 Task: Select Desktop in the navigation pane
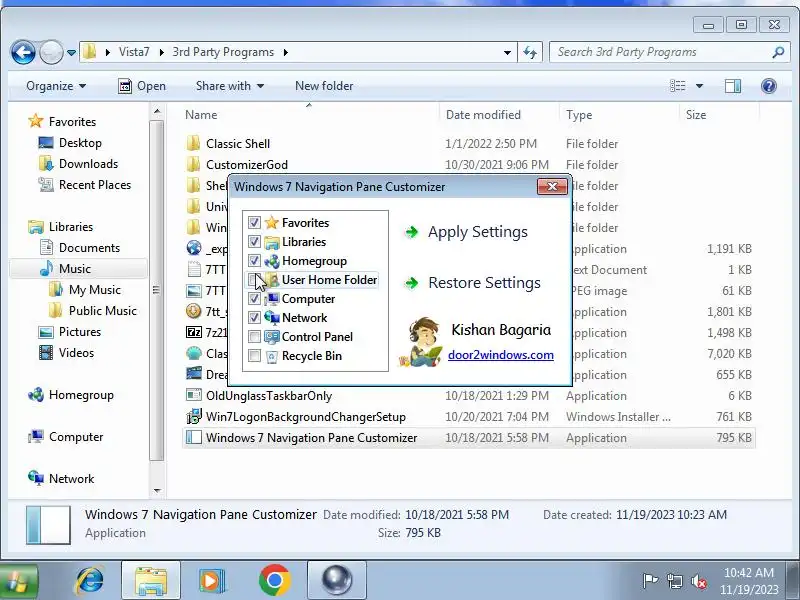(x=80, y=143)
